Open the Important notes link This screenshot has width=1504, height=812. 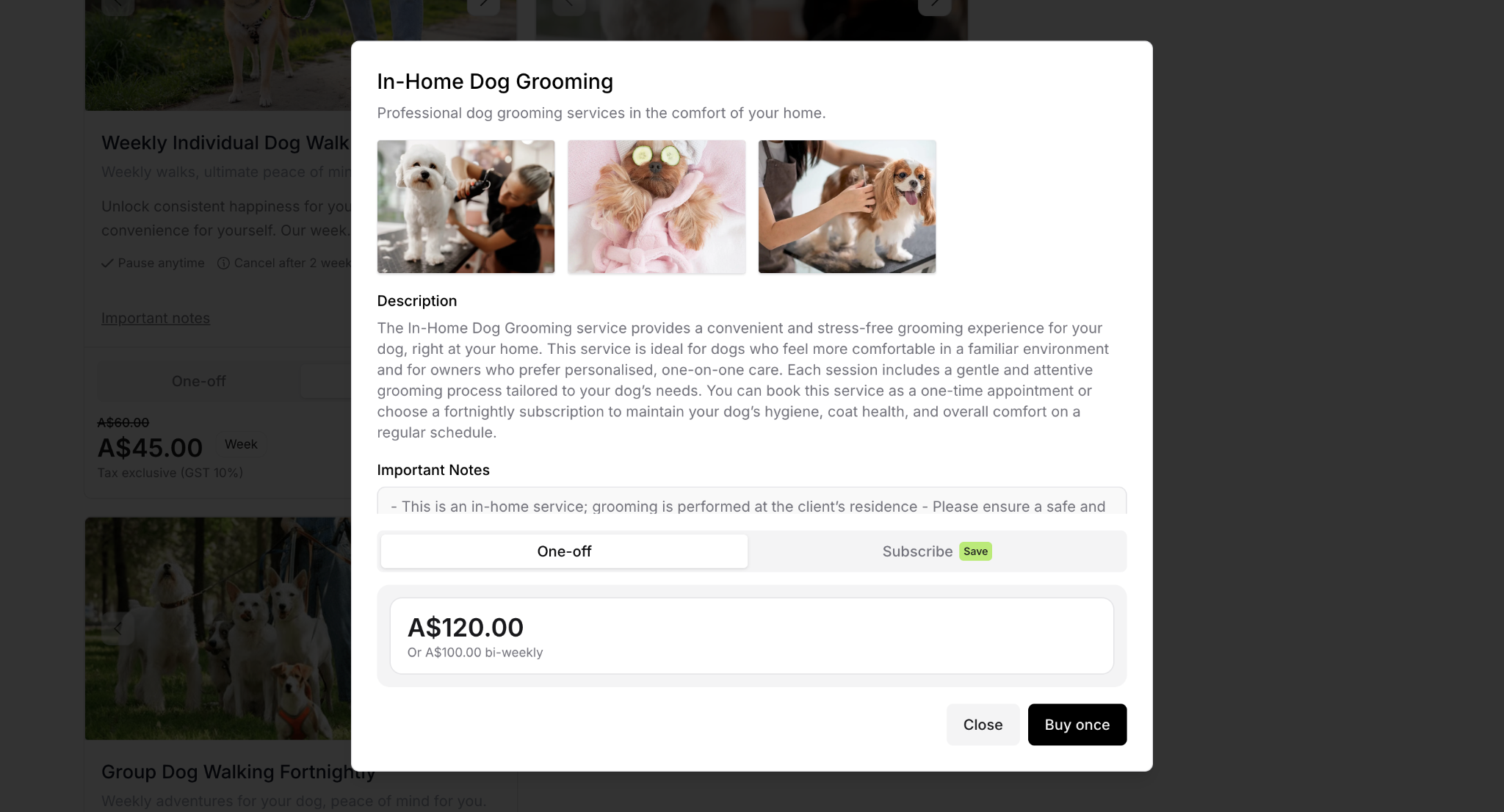click(156, 318)
